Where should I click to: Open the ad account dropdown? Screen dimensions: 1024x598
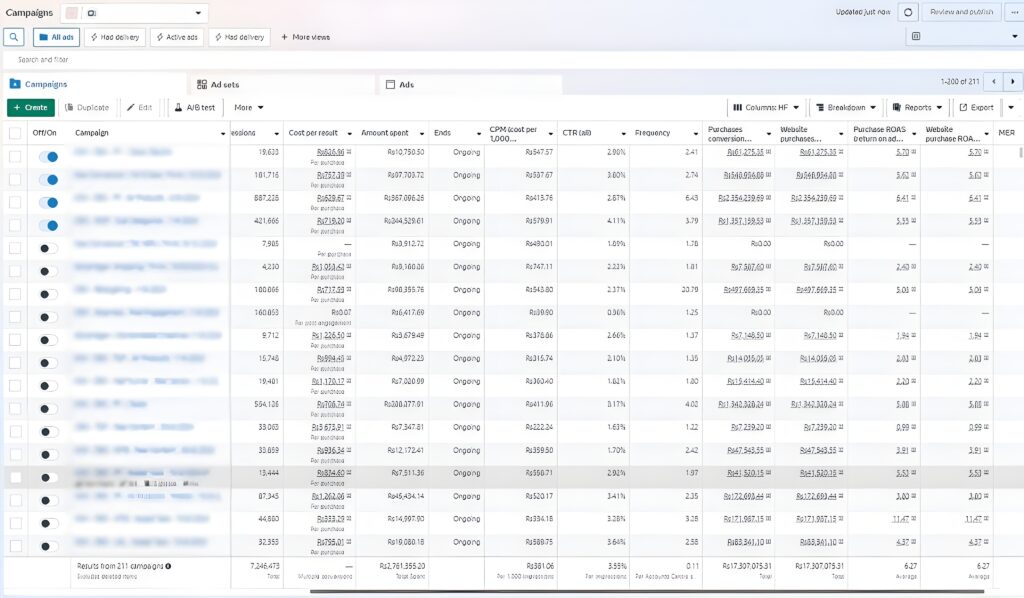135,12
